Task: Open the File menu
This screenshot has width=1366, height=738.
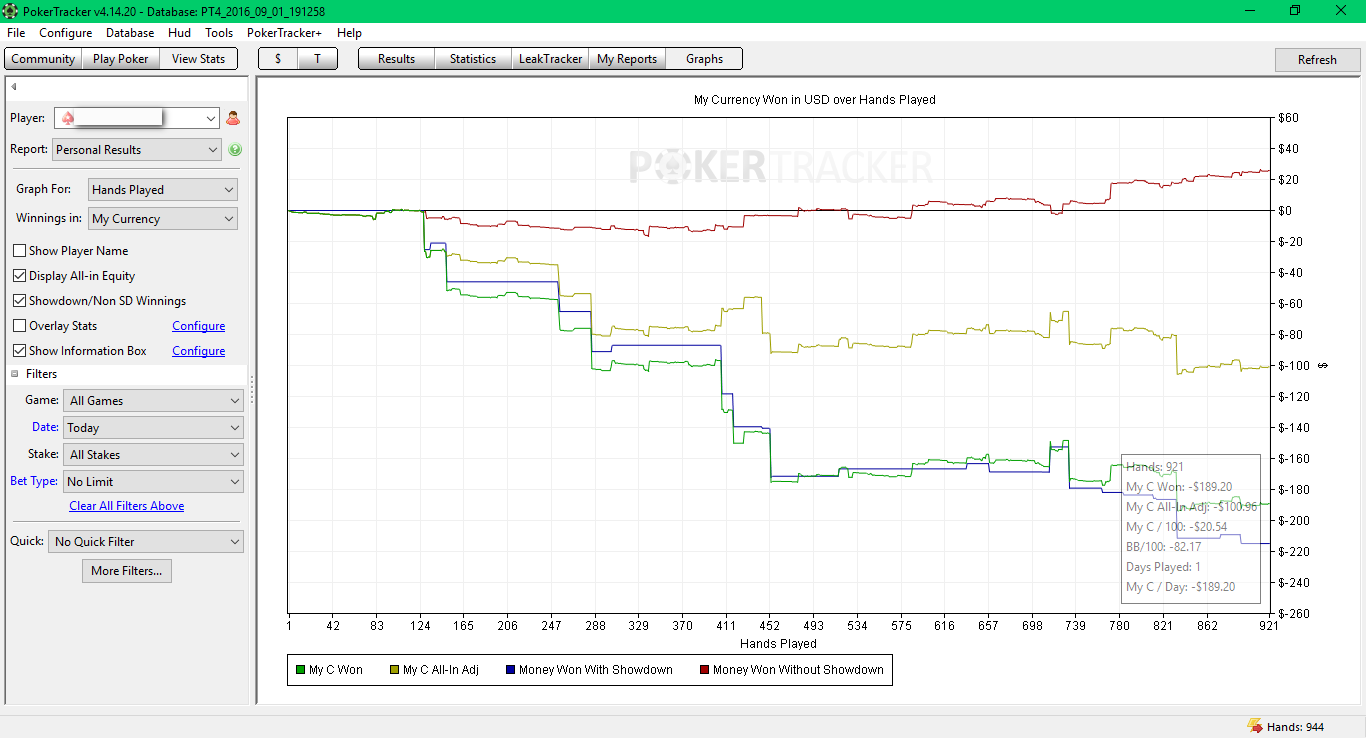Action: pos(16,33)
